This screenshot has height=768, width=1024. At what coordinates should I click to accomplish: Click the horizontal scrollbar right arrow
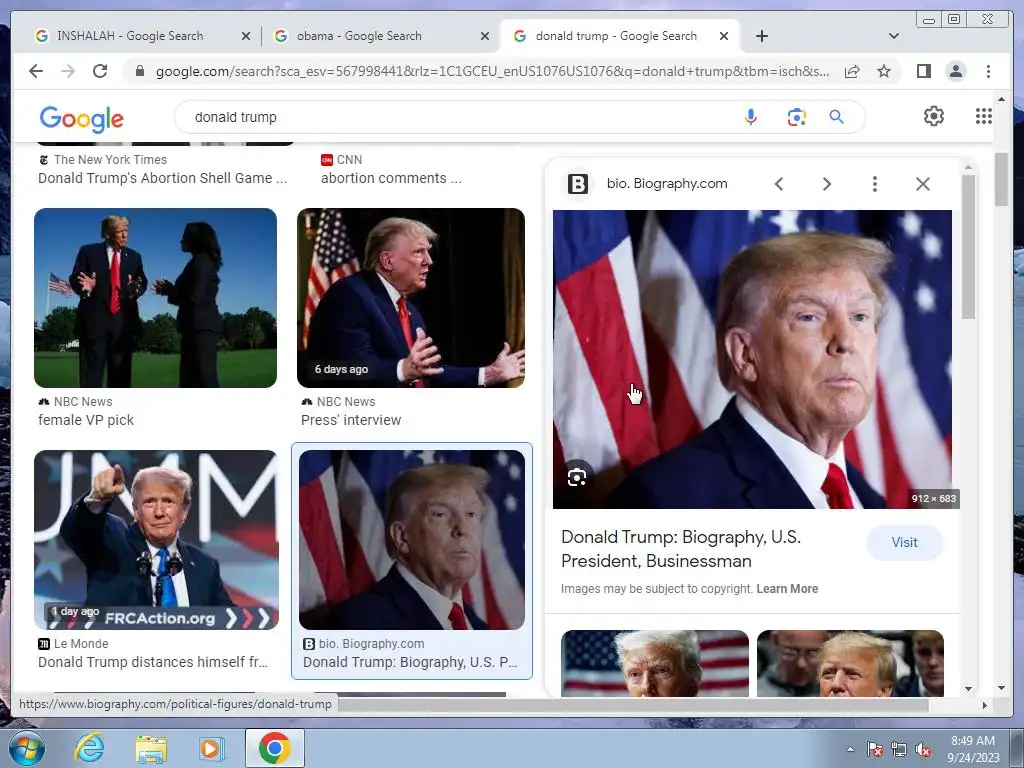point(985,705)
